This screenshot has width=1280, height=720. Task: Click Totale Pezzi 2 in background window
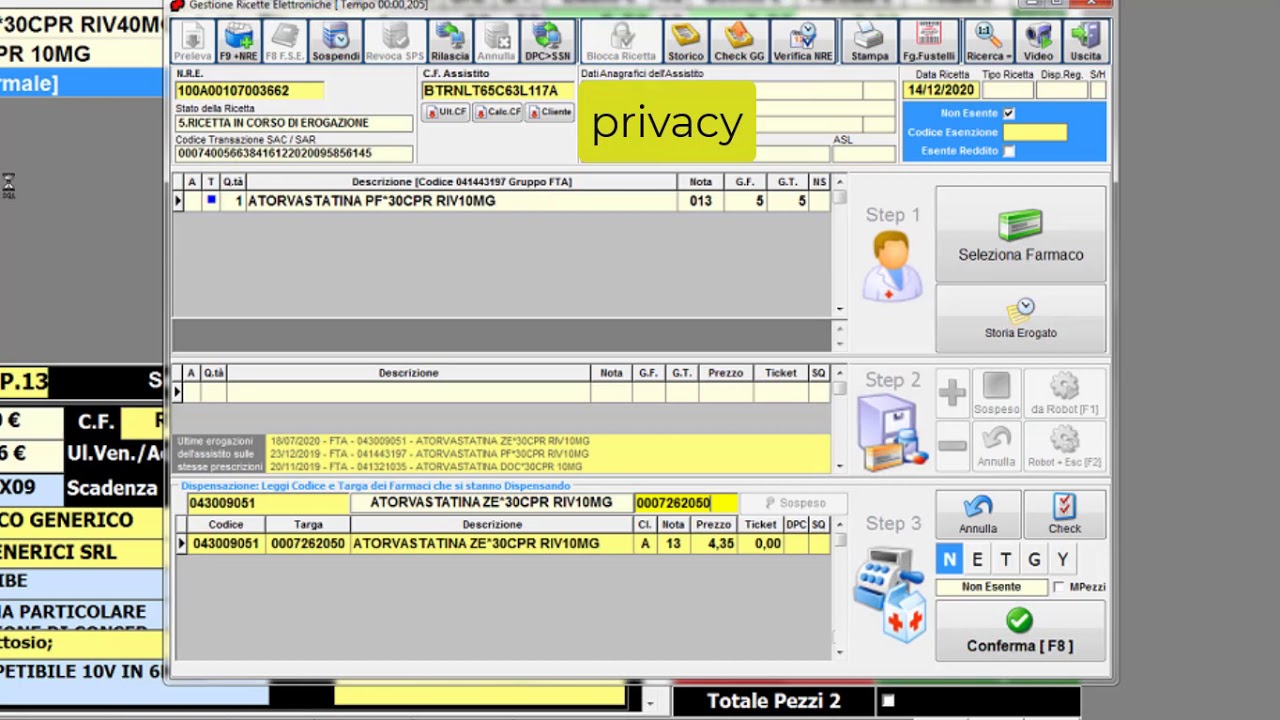click(774, 701)
